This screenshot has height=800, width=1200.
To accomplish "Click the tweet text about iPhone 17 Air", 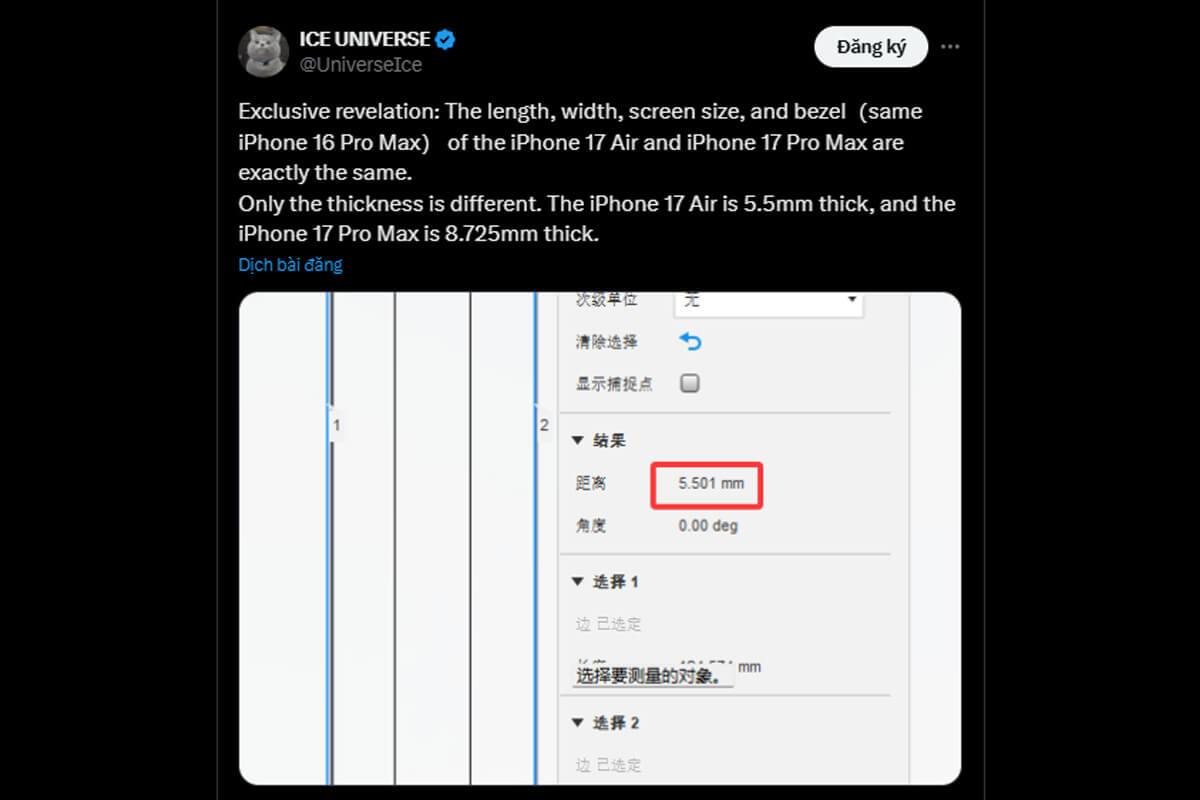I will [597, 172].
